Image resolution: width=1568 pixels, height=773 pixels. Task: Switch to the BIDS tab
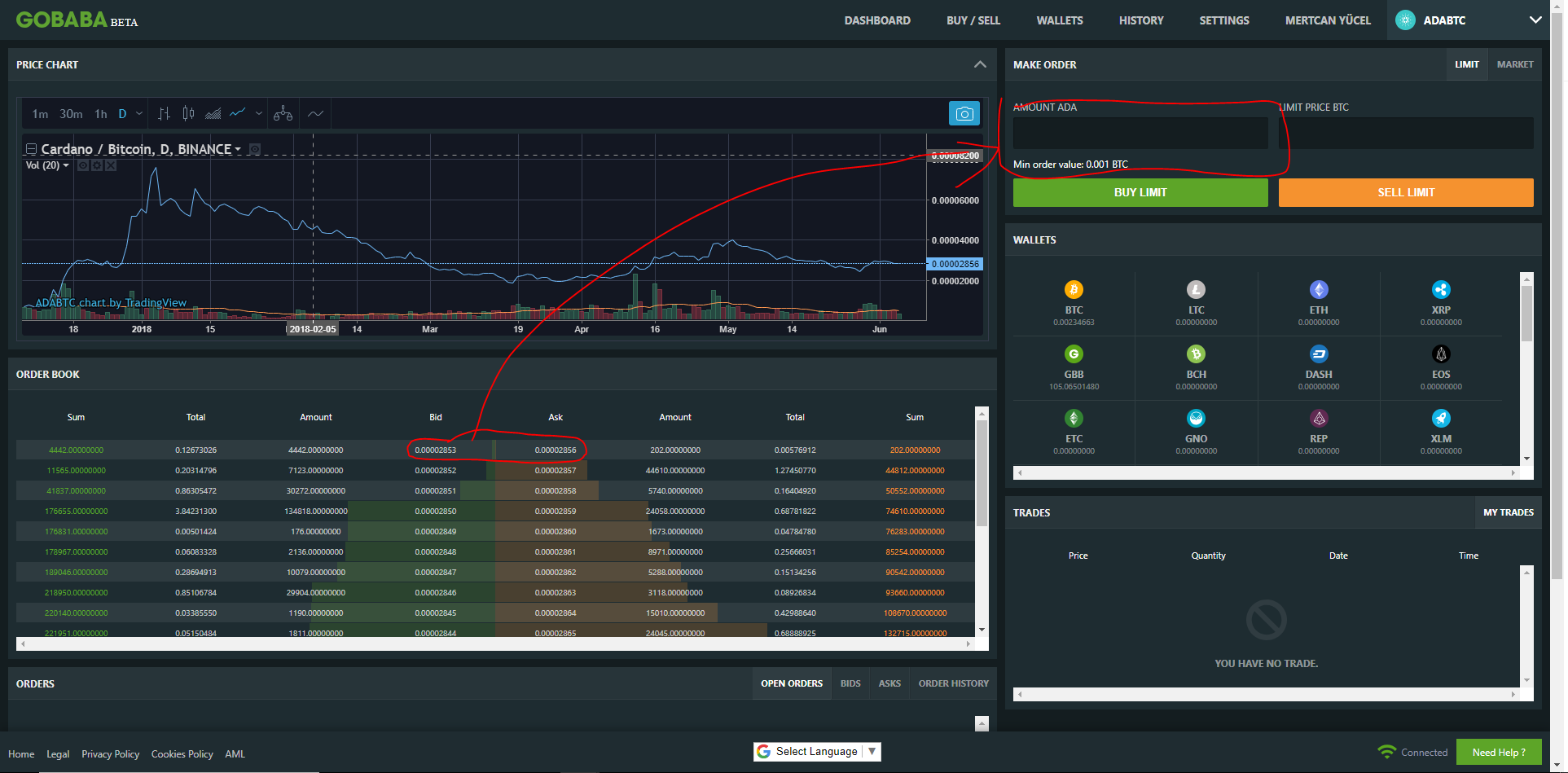850,683
